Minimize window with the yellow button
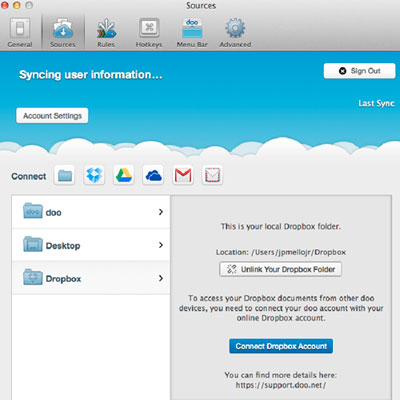The image size is (400, 400). [17, 5]
